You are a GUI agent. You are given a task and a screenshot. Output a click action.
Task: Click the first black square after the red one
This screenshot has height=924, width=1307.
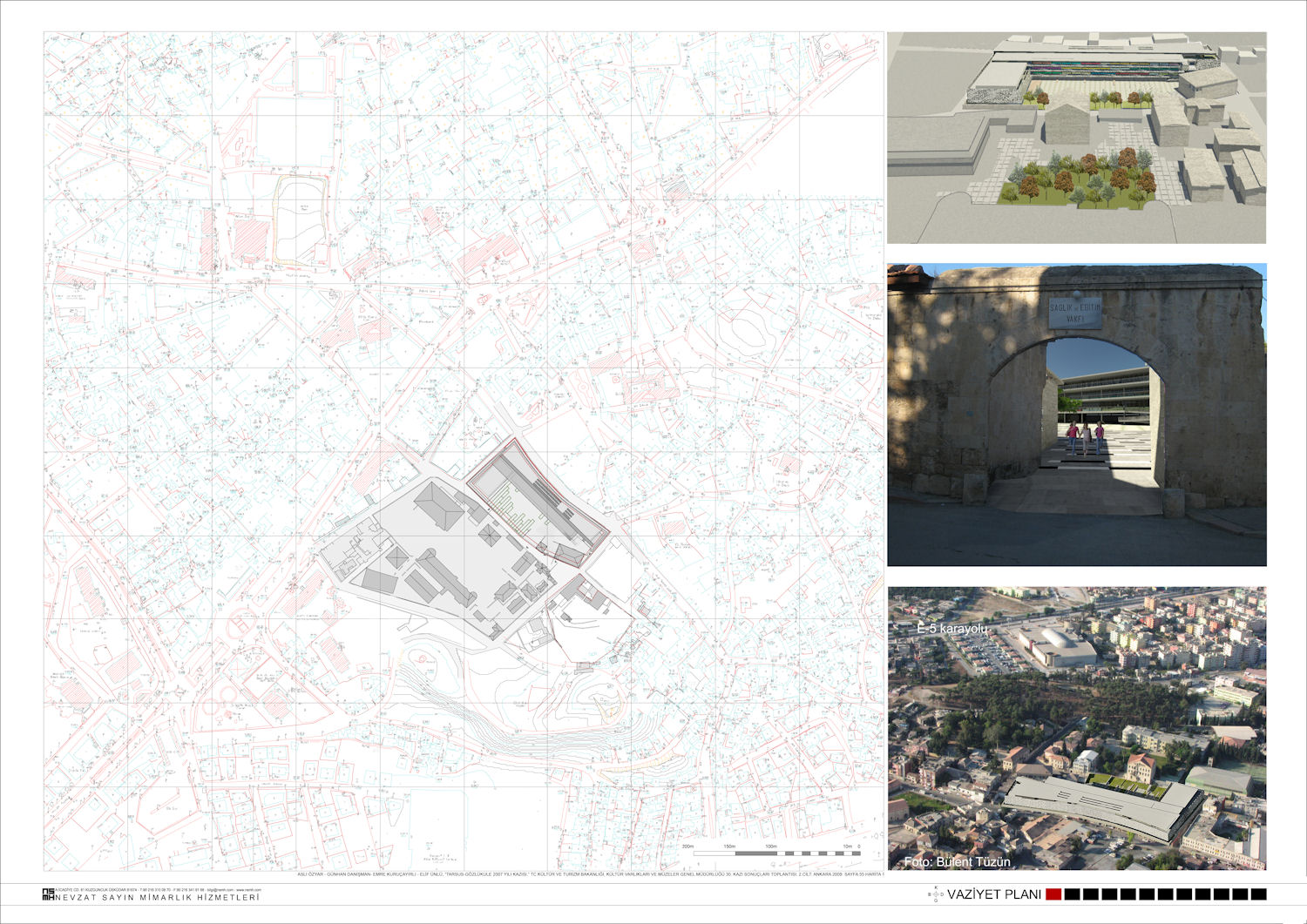coord(1072,894)
